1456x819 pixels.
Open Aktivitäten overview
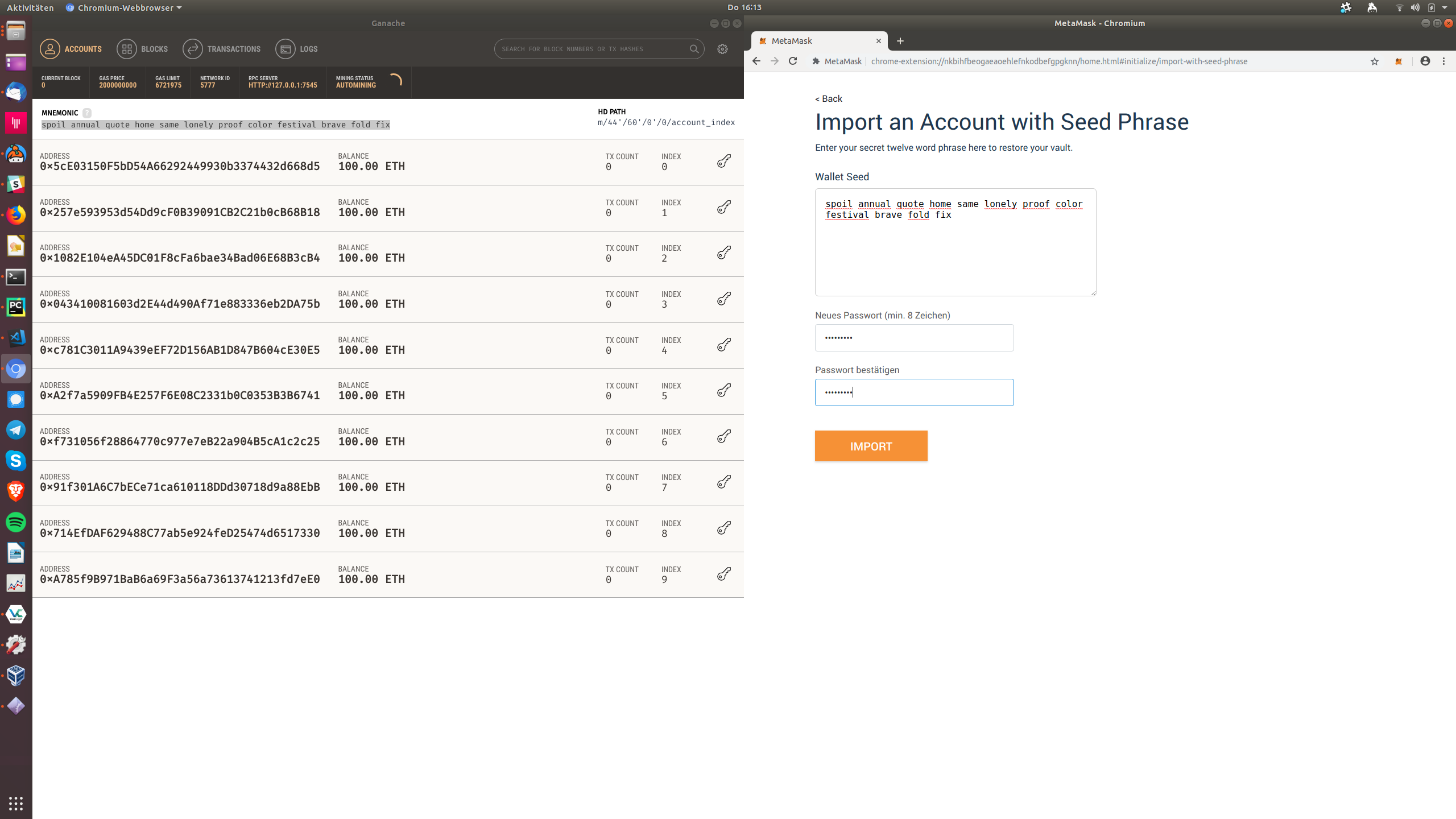(30, 7)
